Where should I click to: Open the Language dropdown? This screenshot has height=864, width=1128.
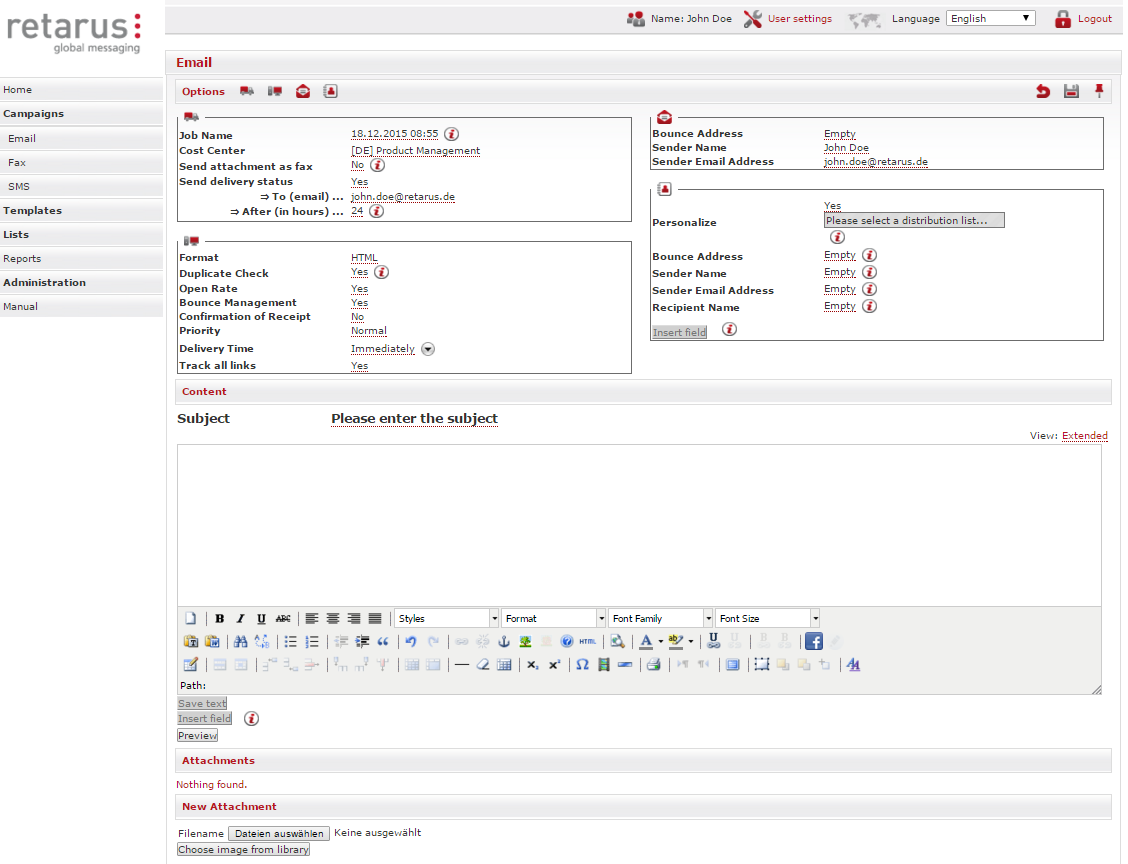(x=991, y=18)
